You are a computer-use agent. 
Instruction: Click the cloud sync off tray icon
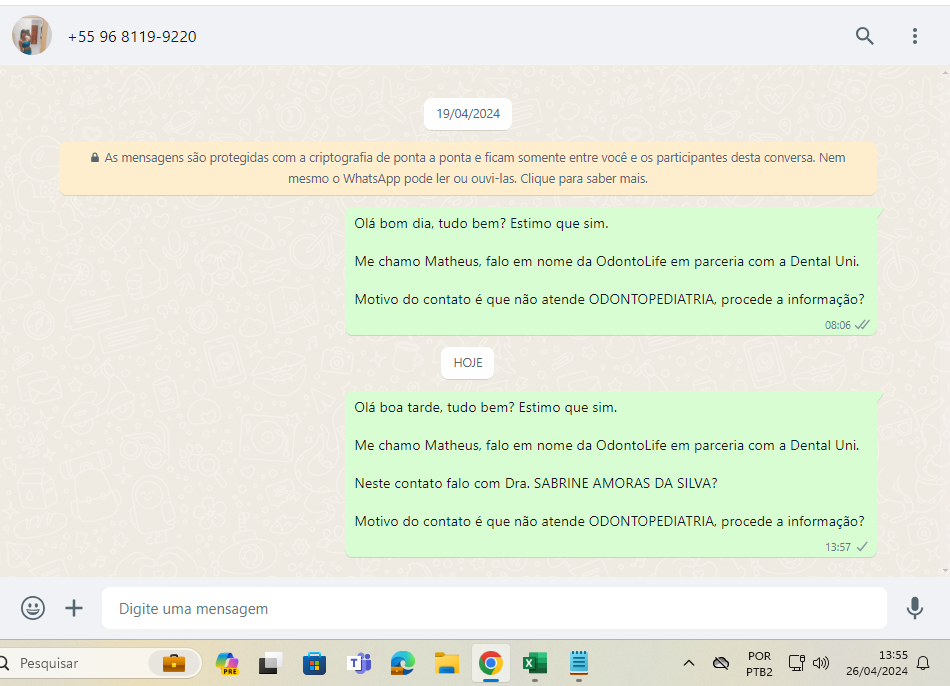point(721,664)
